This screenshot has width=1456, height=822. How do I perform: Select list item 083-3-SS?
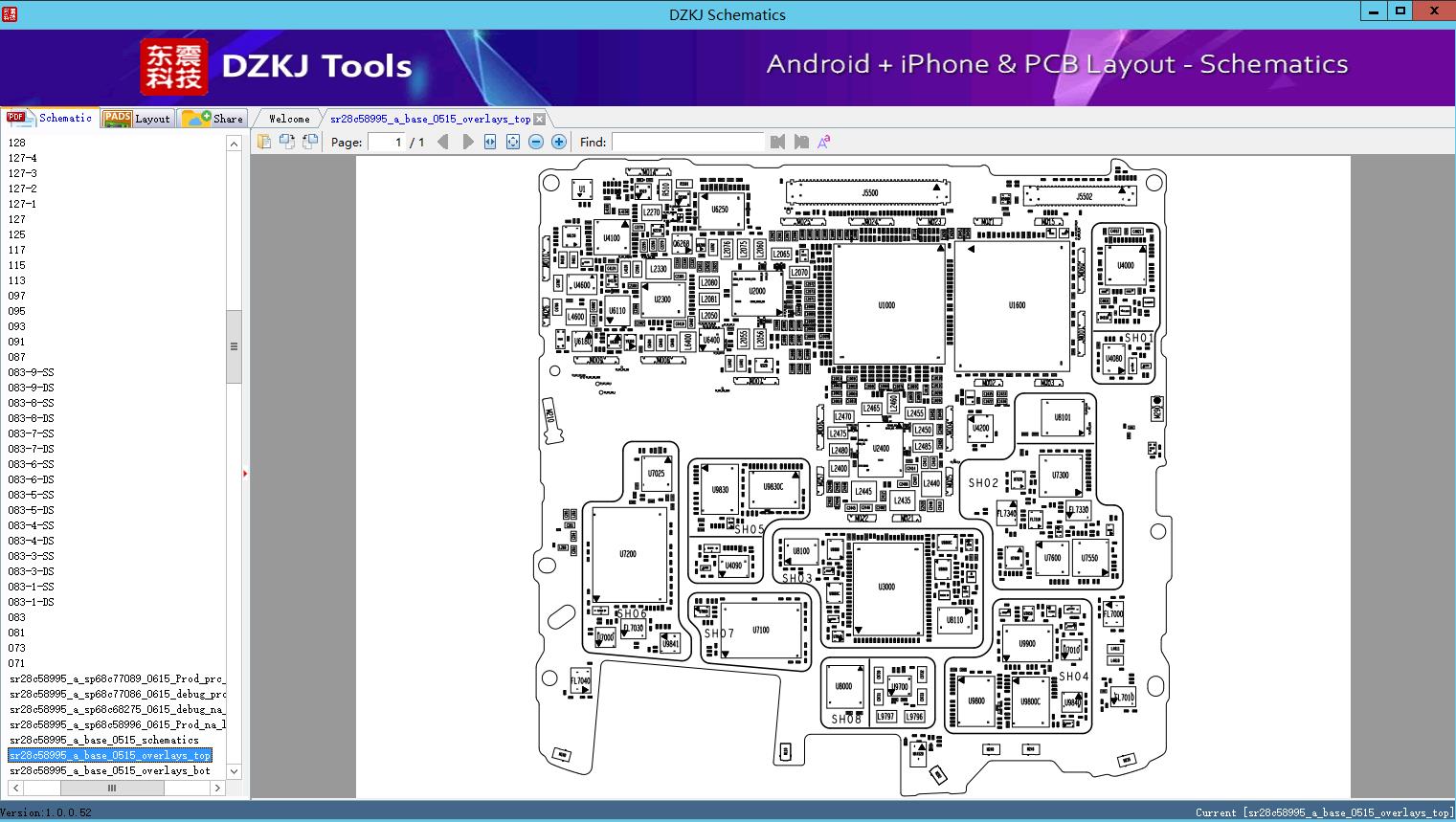pyautogui.click(x=32, y=556)
